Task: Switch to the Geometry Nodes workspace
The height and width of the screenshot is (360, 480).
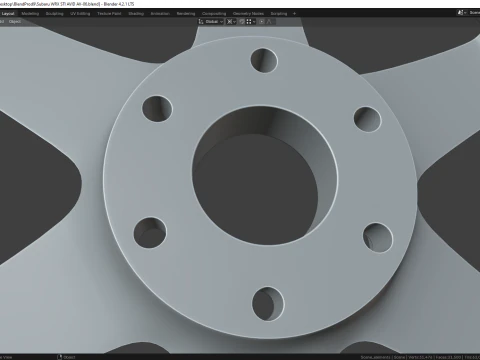Action: point(248,14)
